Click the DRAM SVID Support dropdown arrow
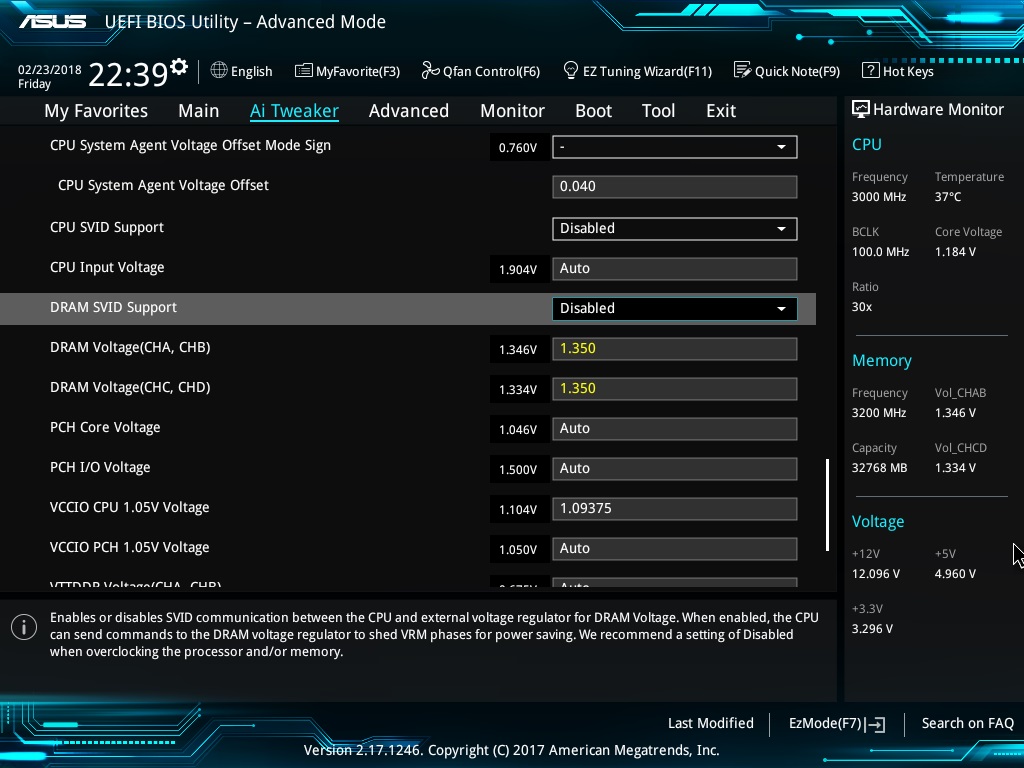 [x=781, y=308]
